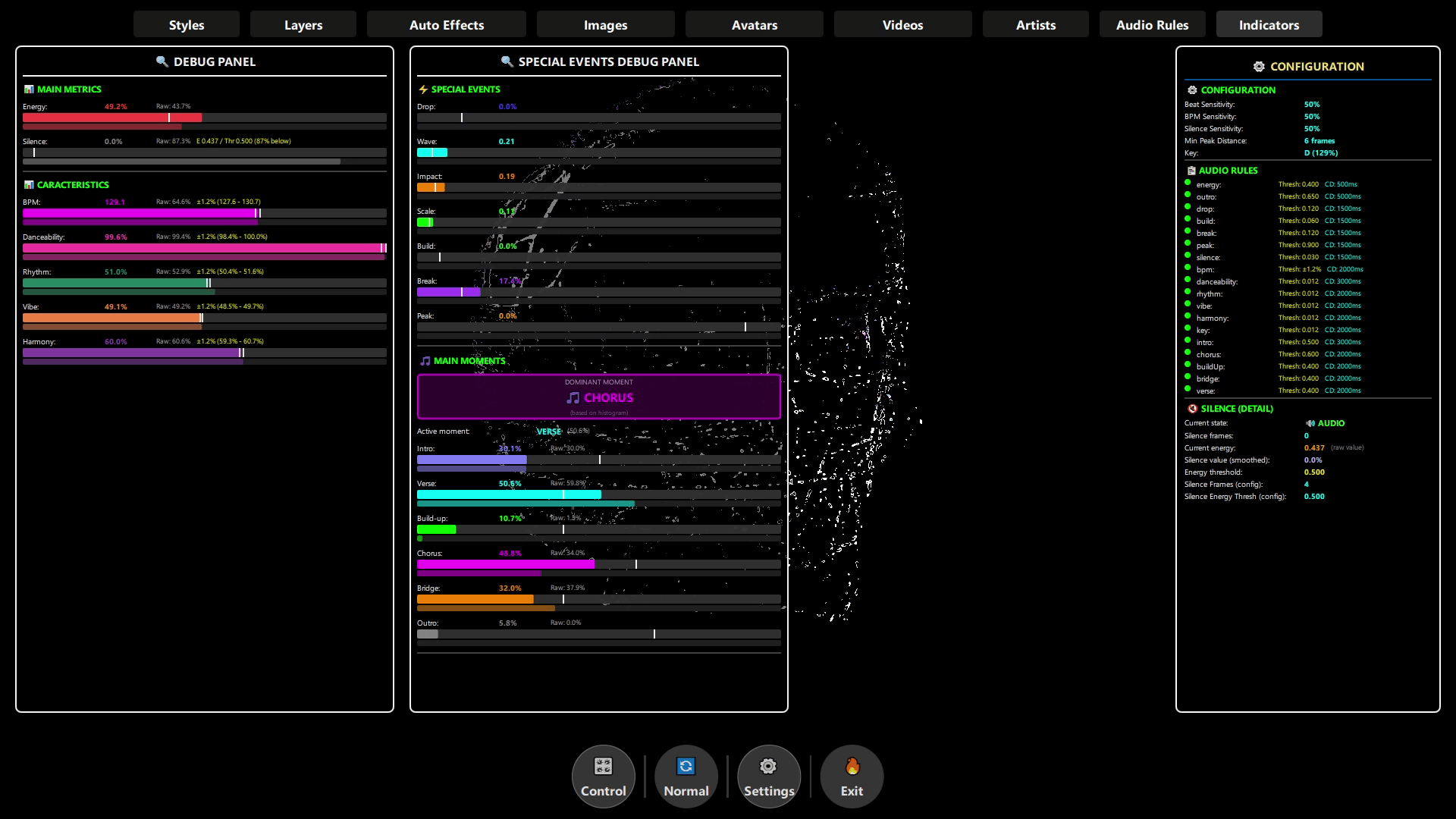Screen dimensions: 1456x819
Task: Open Settings via the gear icon
Action: point(768,766)
